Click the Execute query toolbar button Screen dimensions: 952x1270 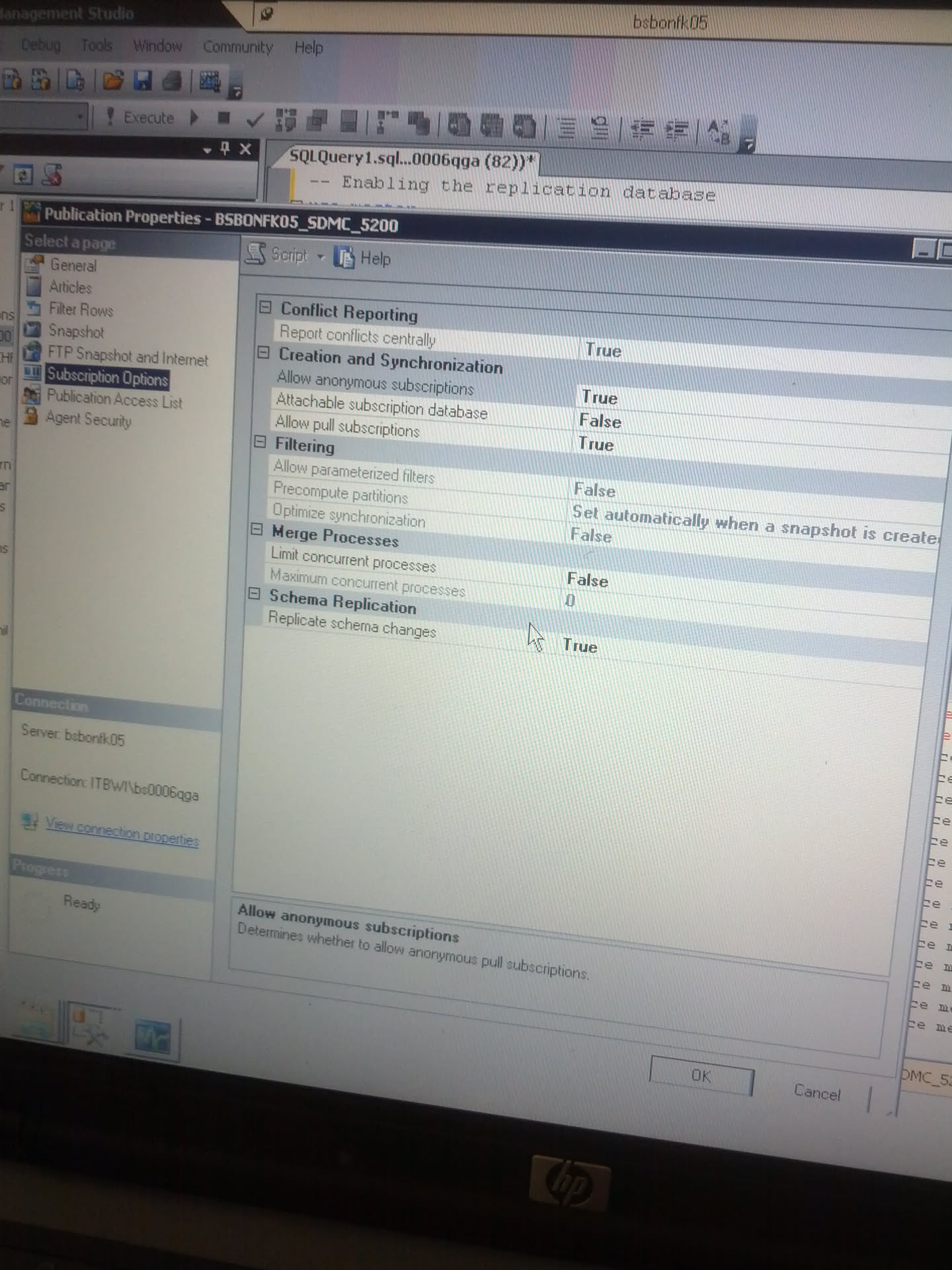pos(141,118)
